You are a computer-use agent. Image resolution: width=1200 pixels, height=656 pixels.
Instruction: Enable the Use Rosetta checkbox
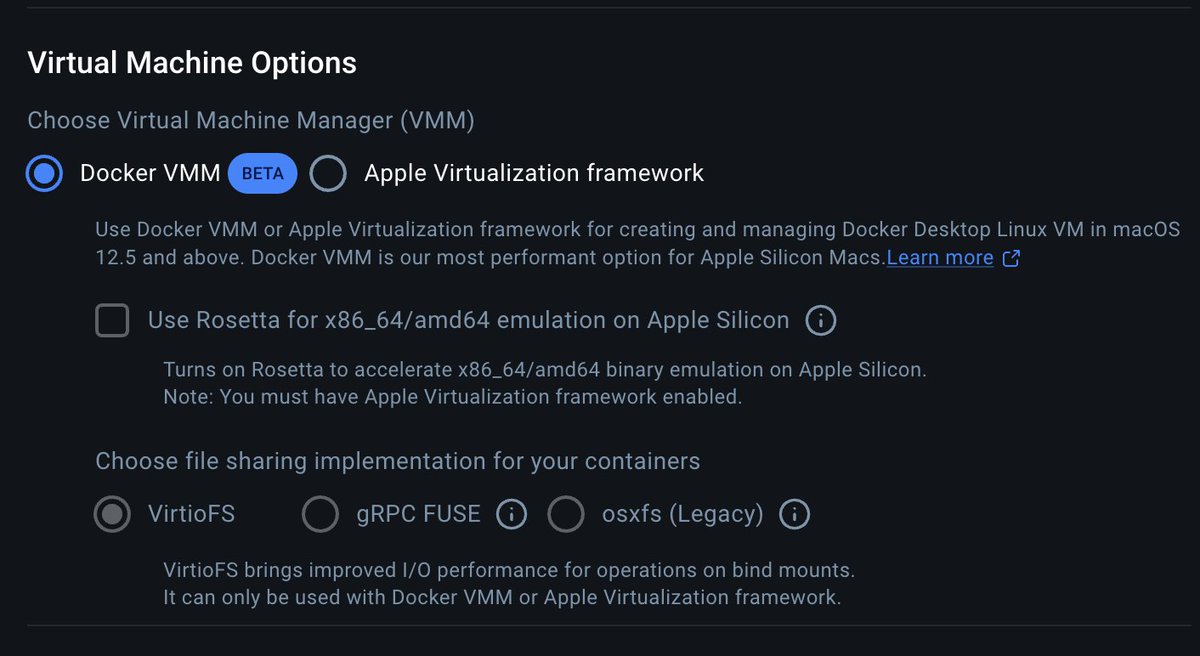112,321
